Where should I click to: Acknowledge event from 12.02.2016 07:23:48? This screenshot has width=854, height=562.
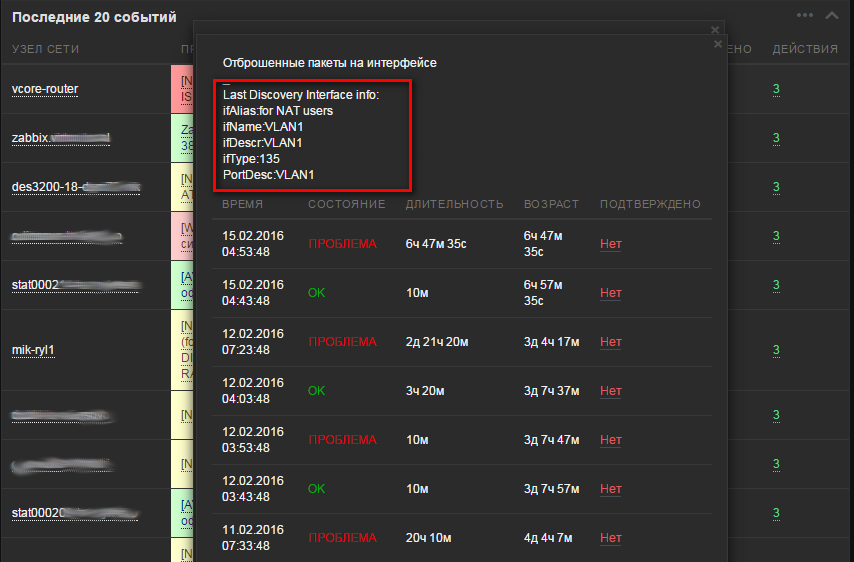tap(611, 342)
